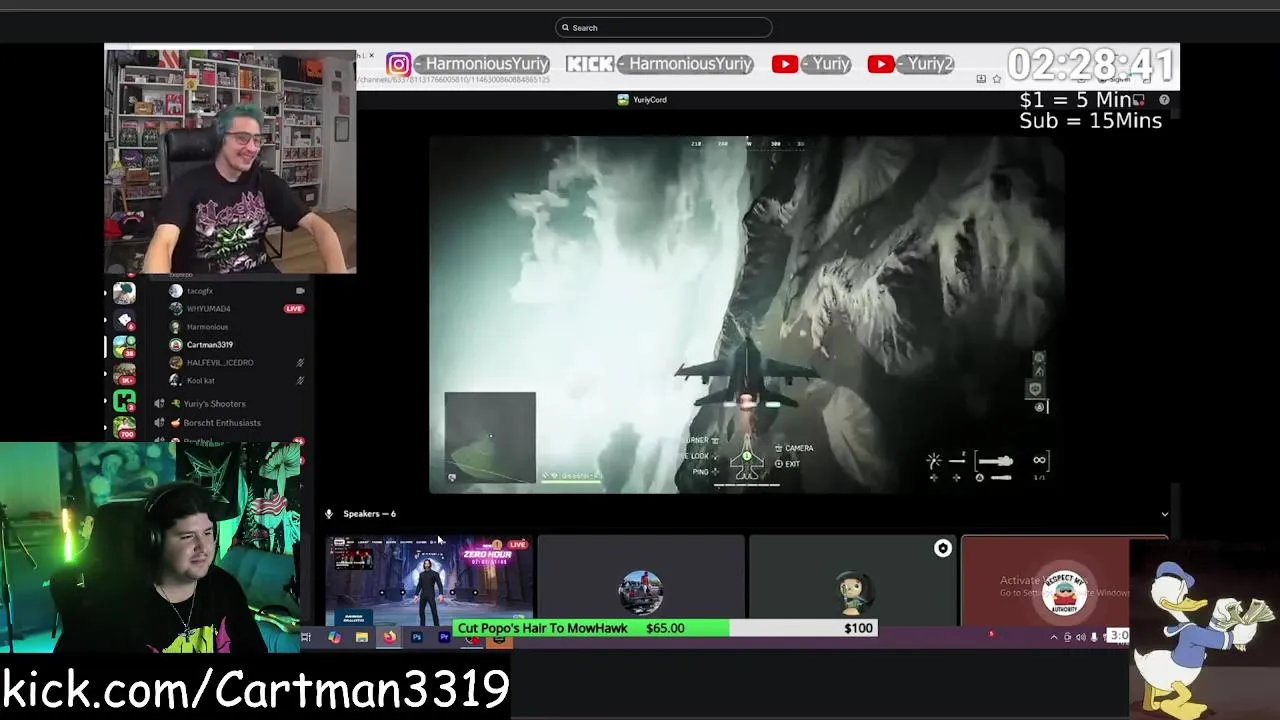Click the browser save-to-pocket icon left of star

tap(981, 79)
